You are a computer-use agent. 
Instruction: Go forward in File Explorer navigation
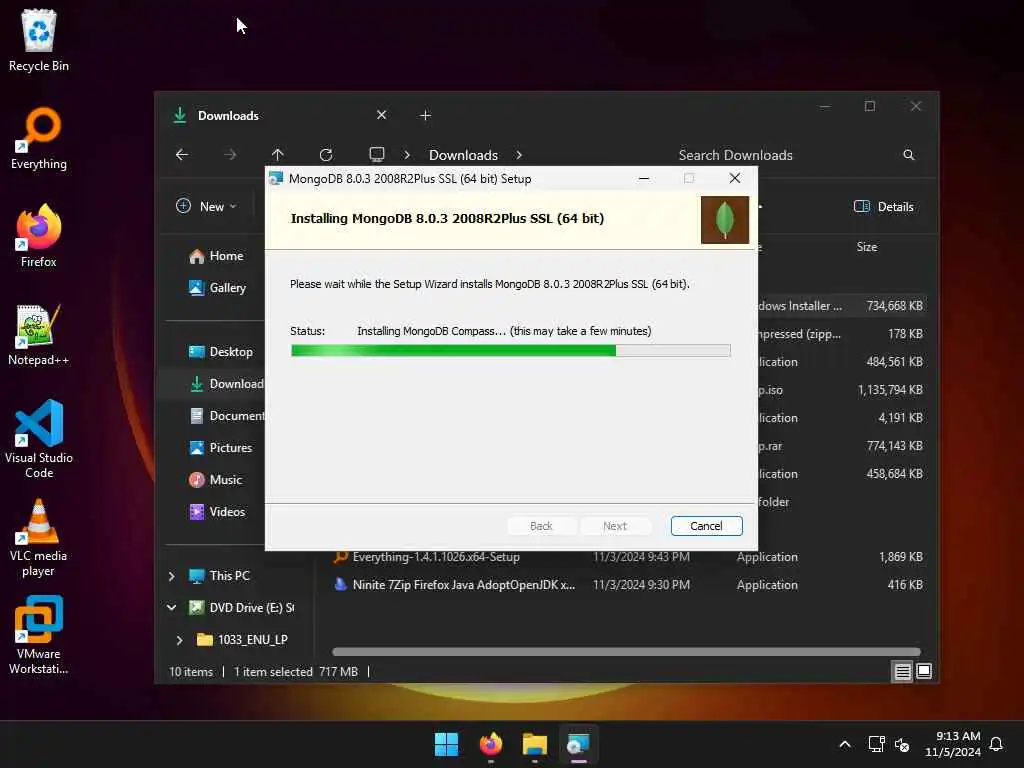(x=229, y=155)
